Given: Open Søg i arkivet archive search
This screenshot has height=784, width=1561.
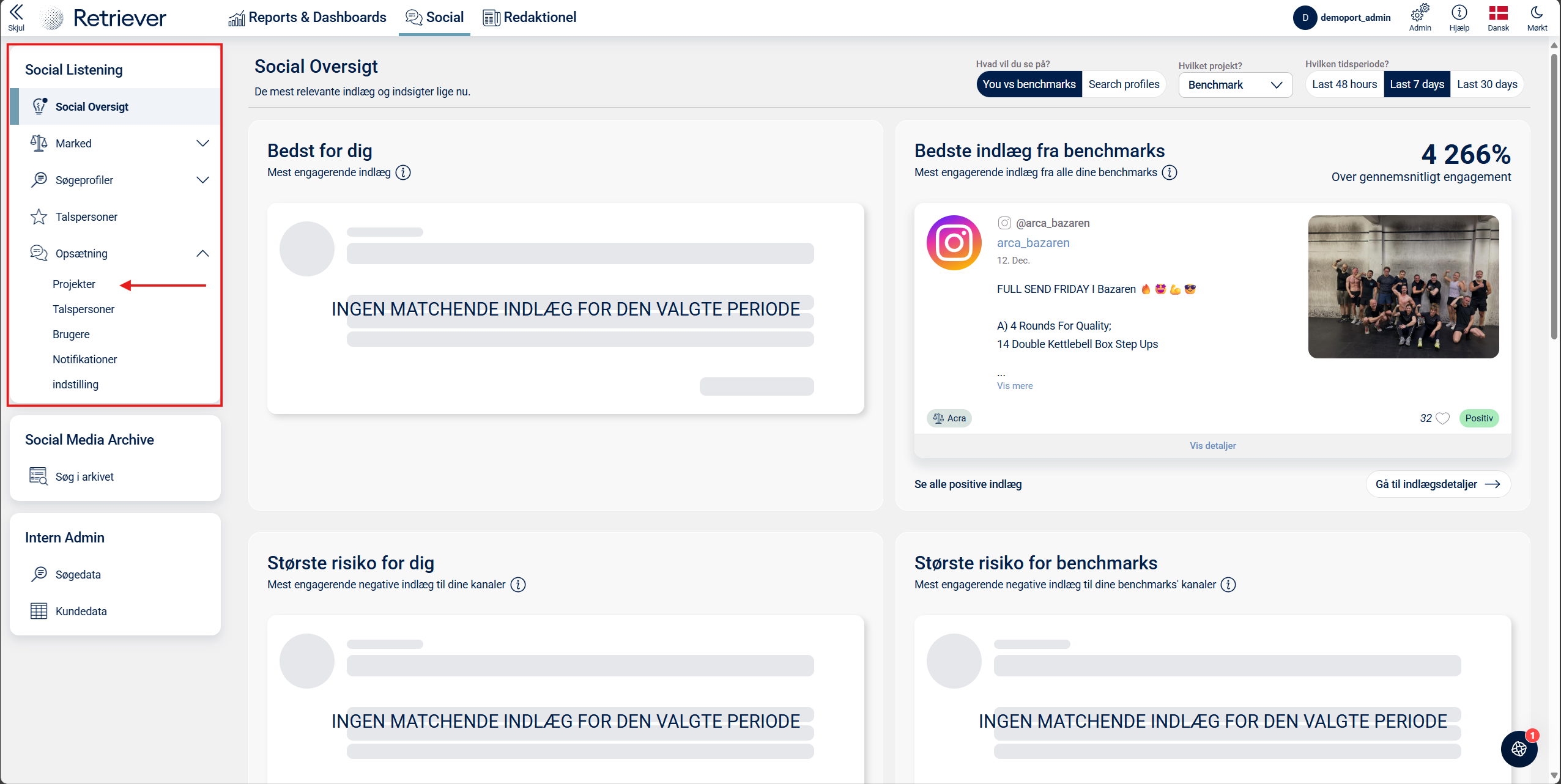Looking at the screenshot, I should coord(84,476).
